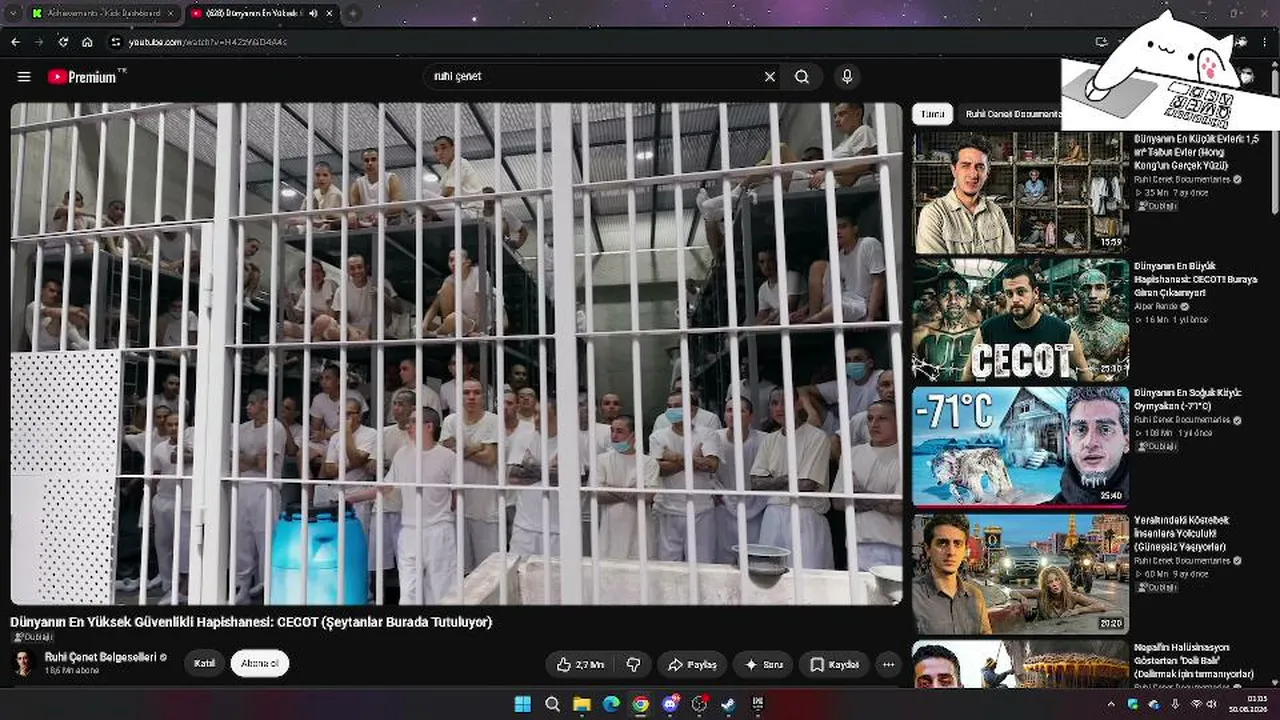Open the Ruhi Çenet Belgeselleri channel name
Viewport: 1280px width, 720px height.
coord(100,657)
